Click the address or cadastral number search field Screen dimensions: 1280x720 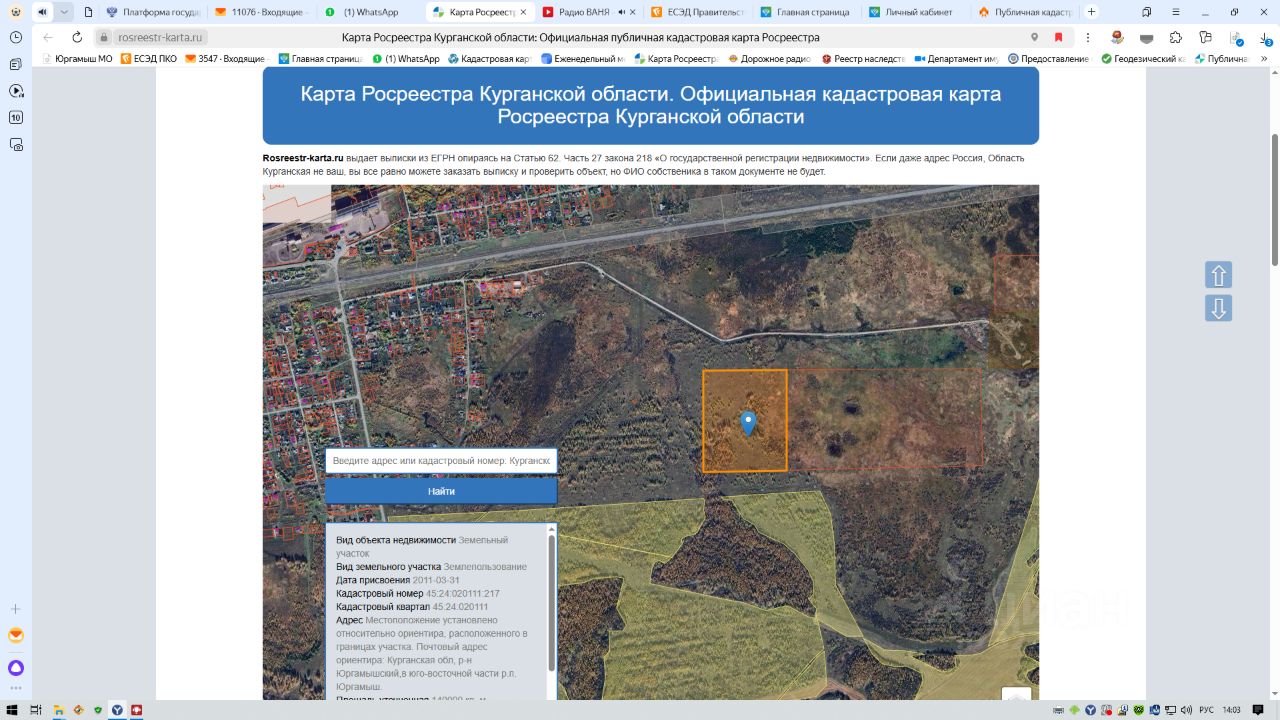pyautogui.click(x=441, y=461)
